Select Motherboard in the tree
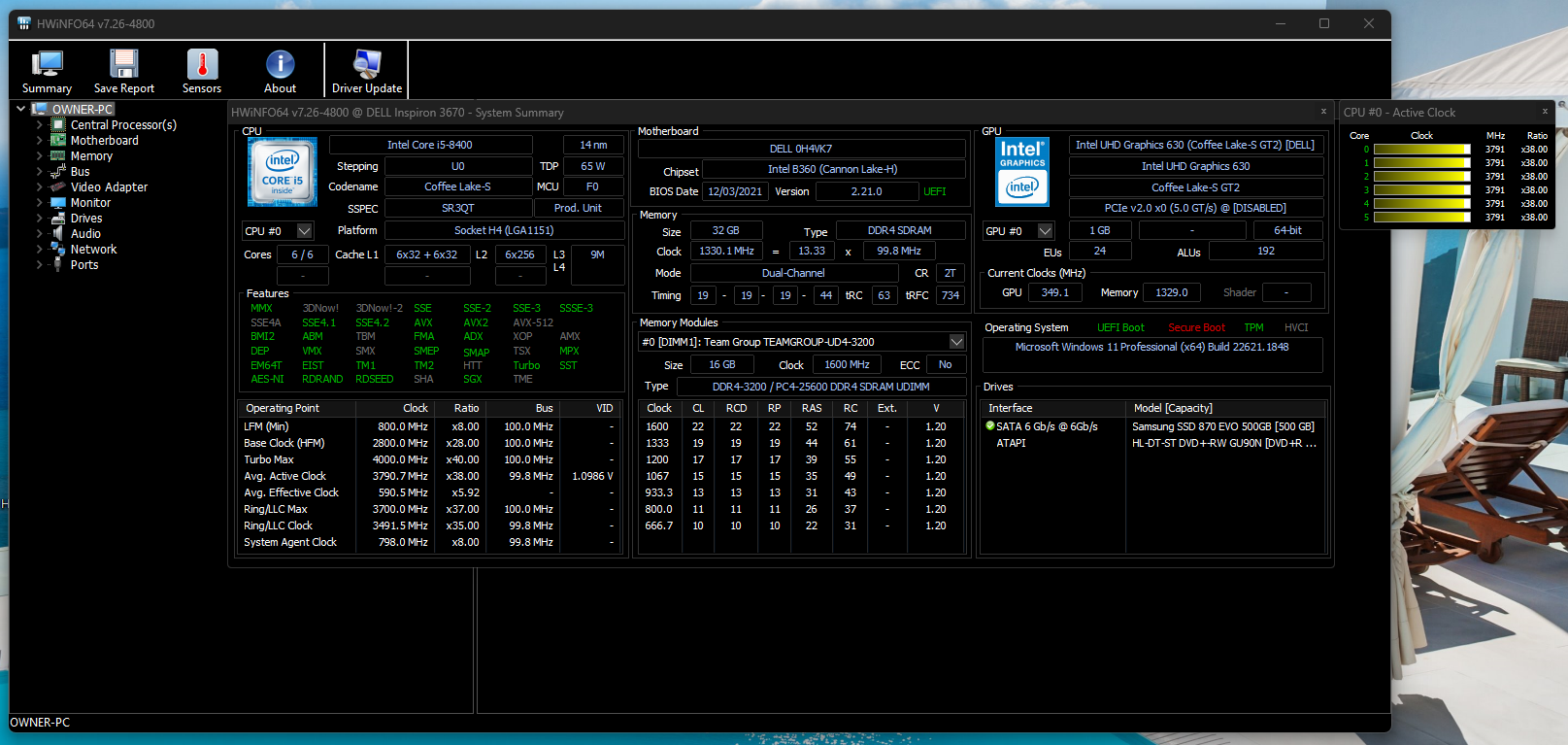The height and width of the screenshot is (745, 1568). [x=105, y=141]
